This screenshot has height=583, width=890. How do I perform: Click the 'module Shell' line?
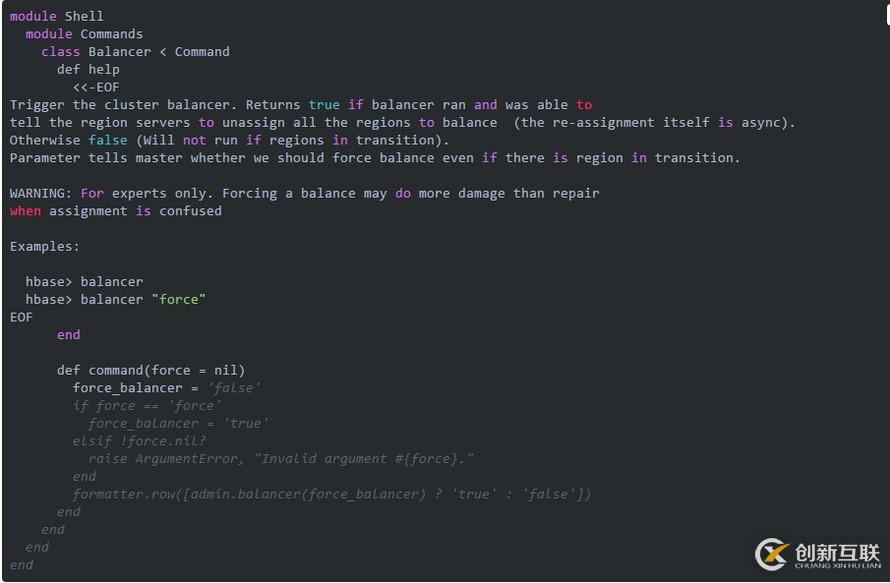coord(57,16)
